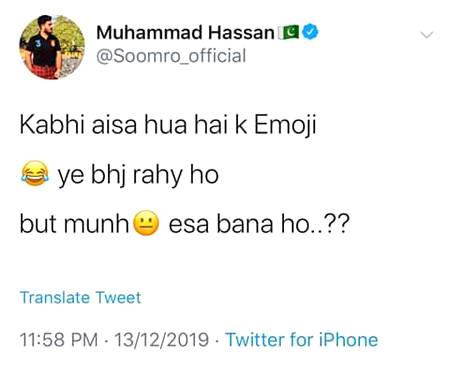Click the Pakistan flag emoji
The width and height of the screenshot is (450, 367).
[x=289, y=32]
